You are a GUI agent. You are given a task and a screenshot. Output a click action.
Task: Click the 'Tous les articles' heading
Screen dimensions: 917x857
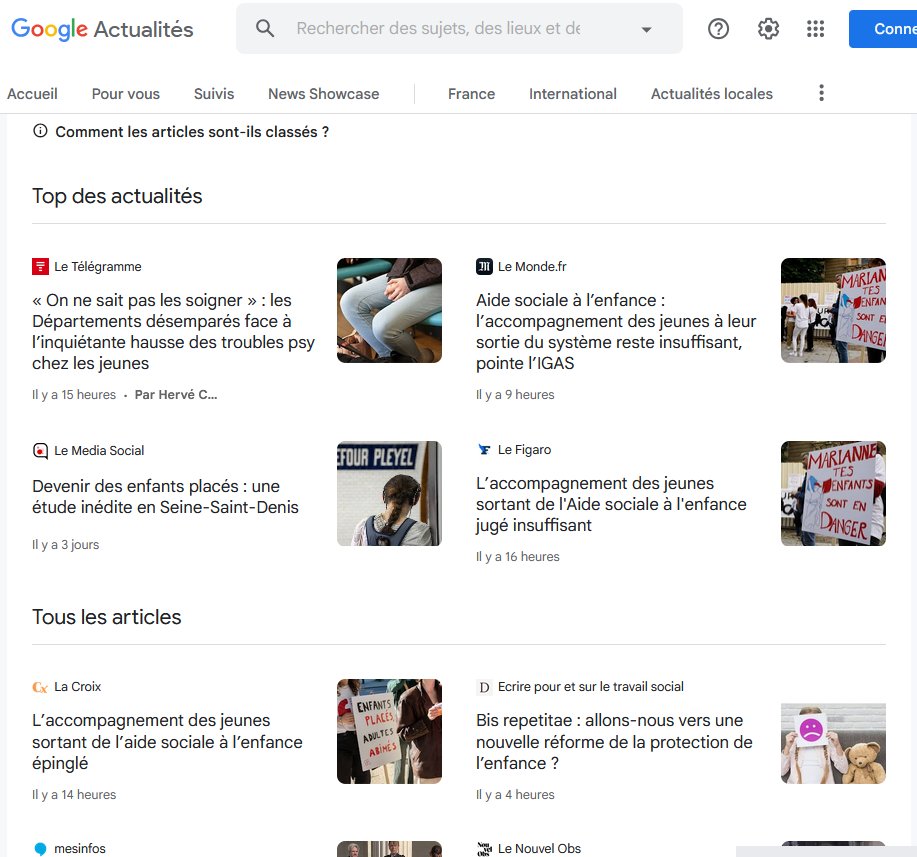coord(106,617)
